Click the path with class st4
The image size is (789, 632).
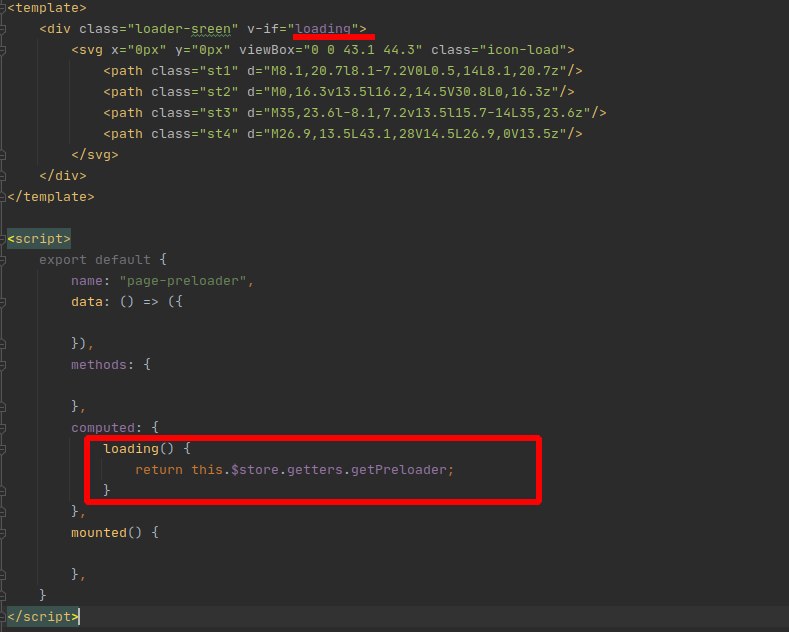(343, 134)
